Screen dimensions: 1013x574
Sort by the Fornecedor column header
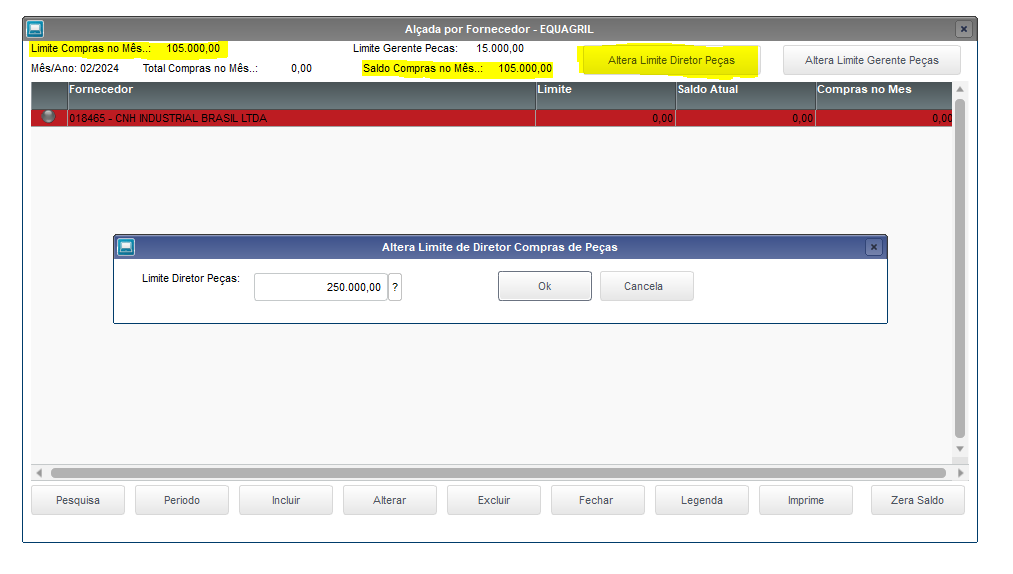pyautogui.click(x=302, y=95)
